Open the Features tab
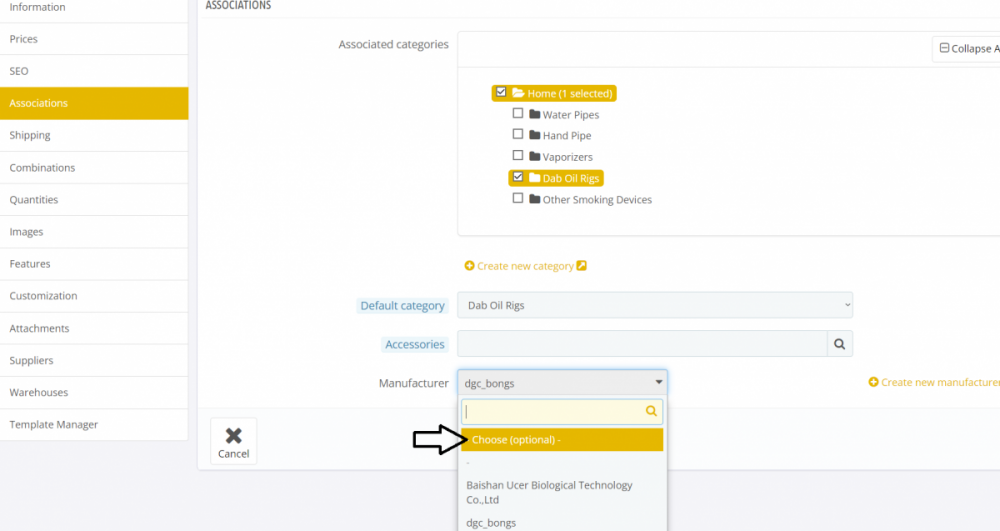Viewport: 1000px width, 531px height. (94, 264)
